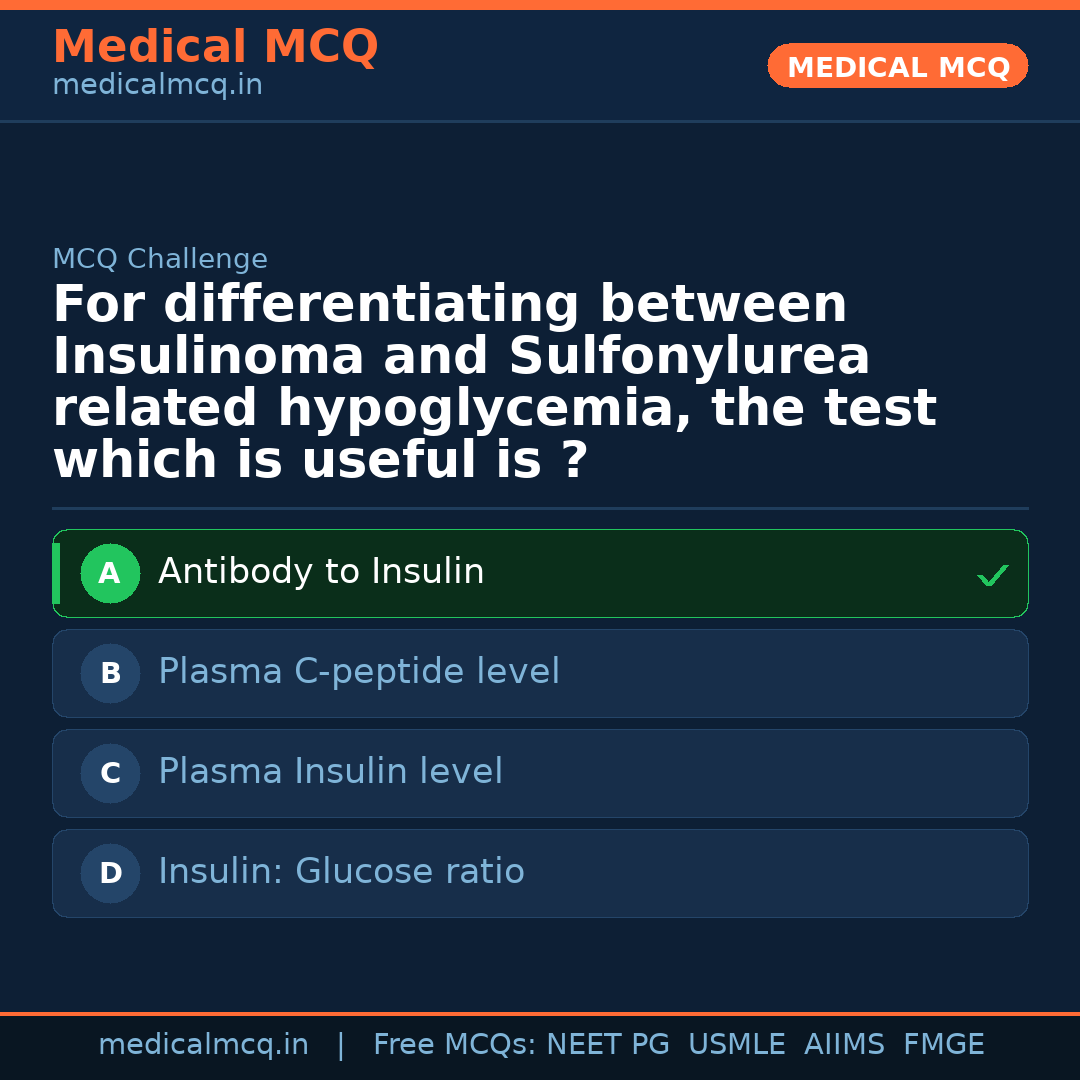Click the C letter circle icon

pos(110,774)
